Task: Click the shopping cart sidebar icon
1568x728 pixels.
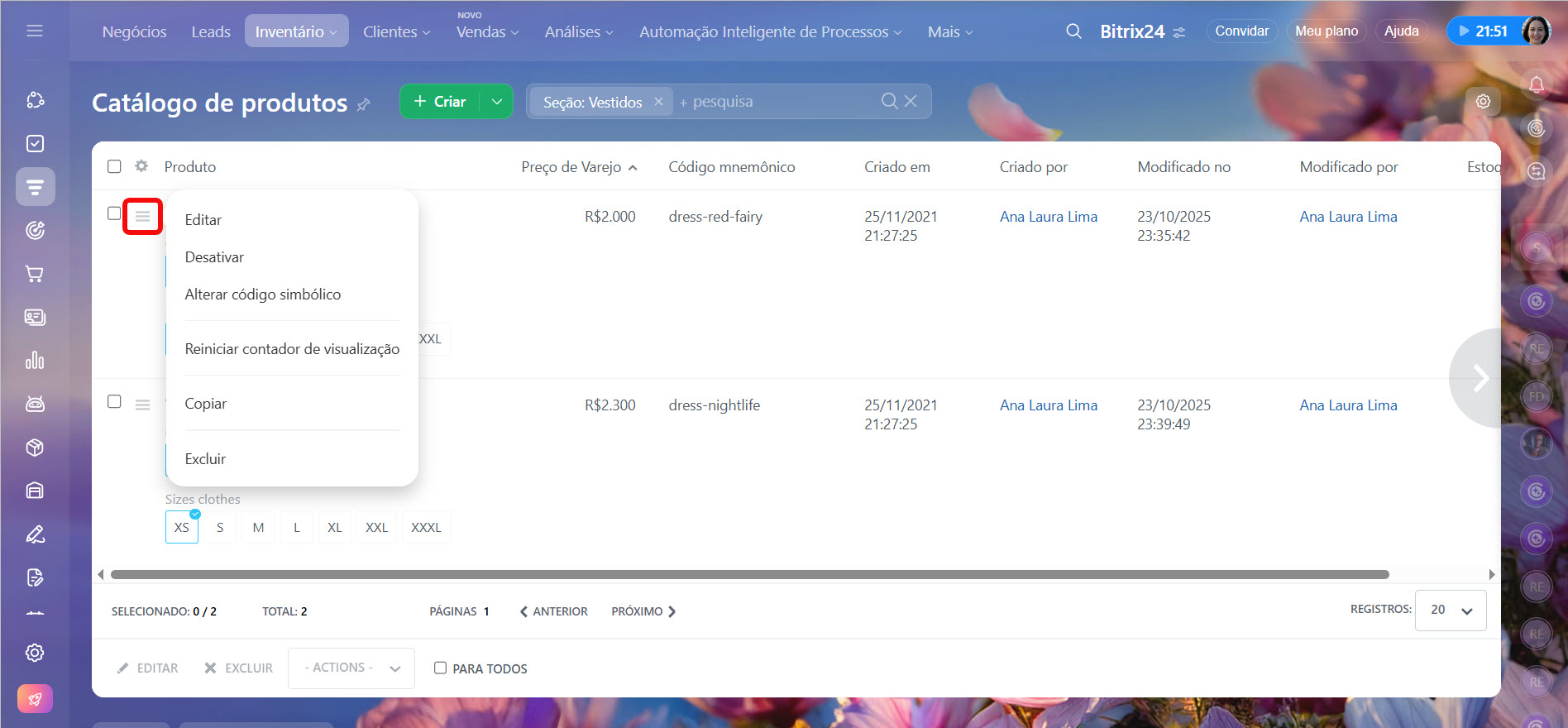Action: tap(35, 274)
